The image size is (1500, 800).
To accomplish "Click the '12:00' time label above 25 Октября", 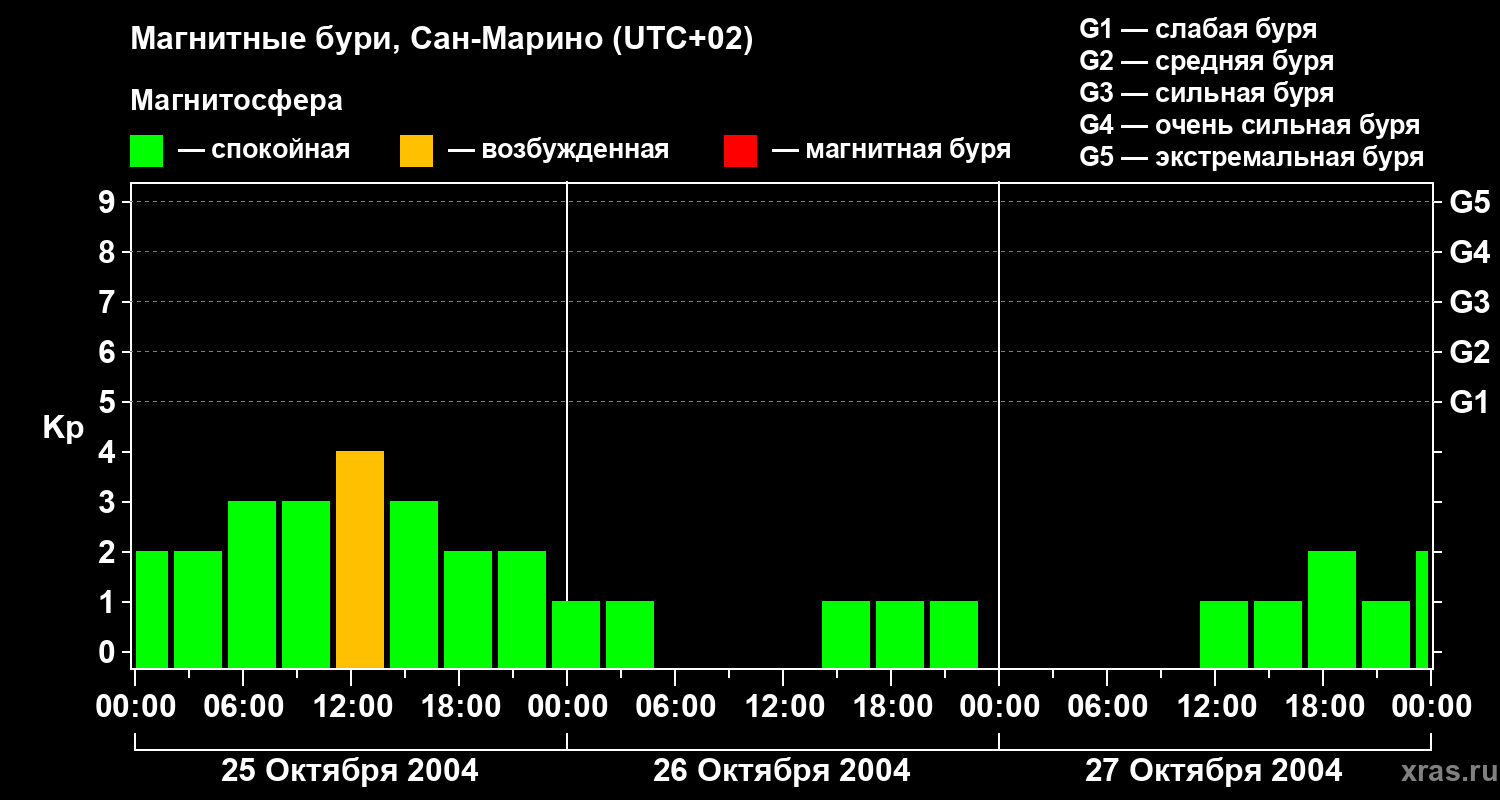I will tap(351, 706).
